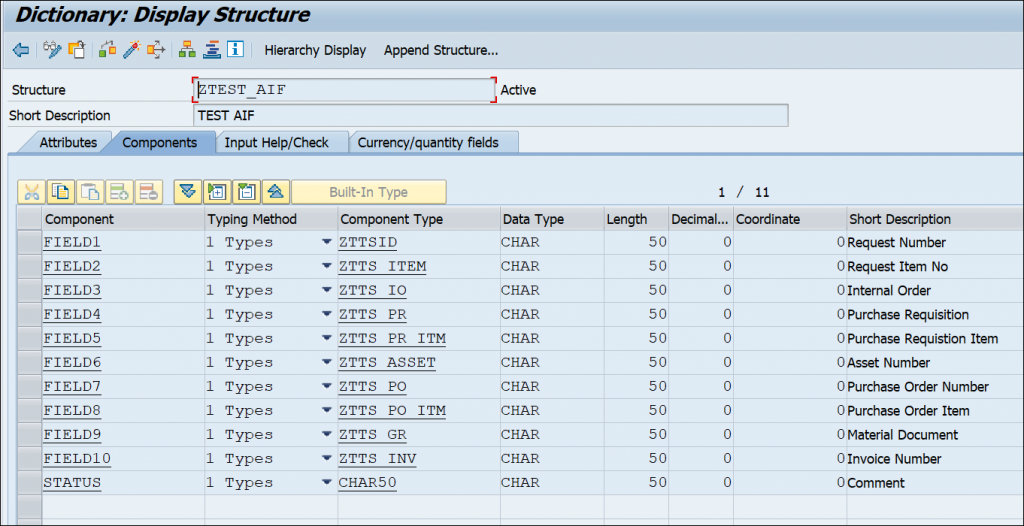Switch to the Attributes tab
1024x526 pixels.
(68, 142)
